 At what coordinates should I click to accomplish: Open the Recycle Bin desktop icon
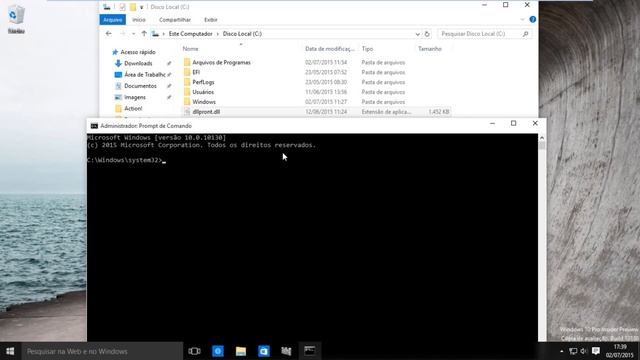[x=16, y=19]
